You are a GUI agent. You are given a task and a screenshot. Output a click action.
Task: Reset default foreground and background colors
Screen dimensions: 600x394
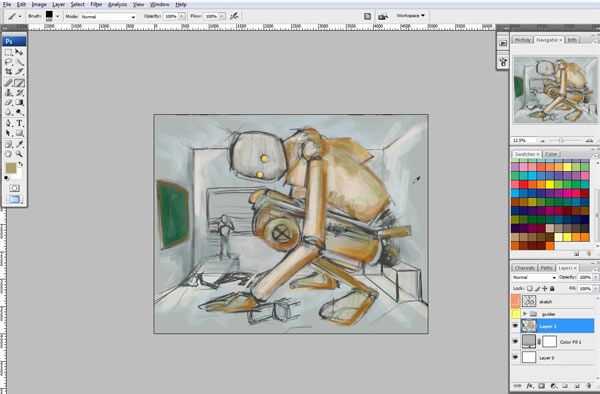[7, 178]
